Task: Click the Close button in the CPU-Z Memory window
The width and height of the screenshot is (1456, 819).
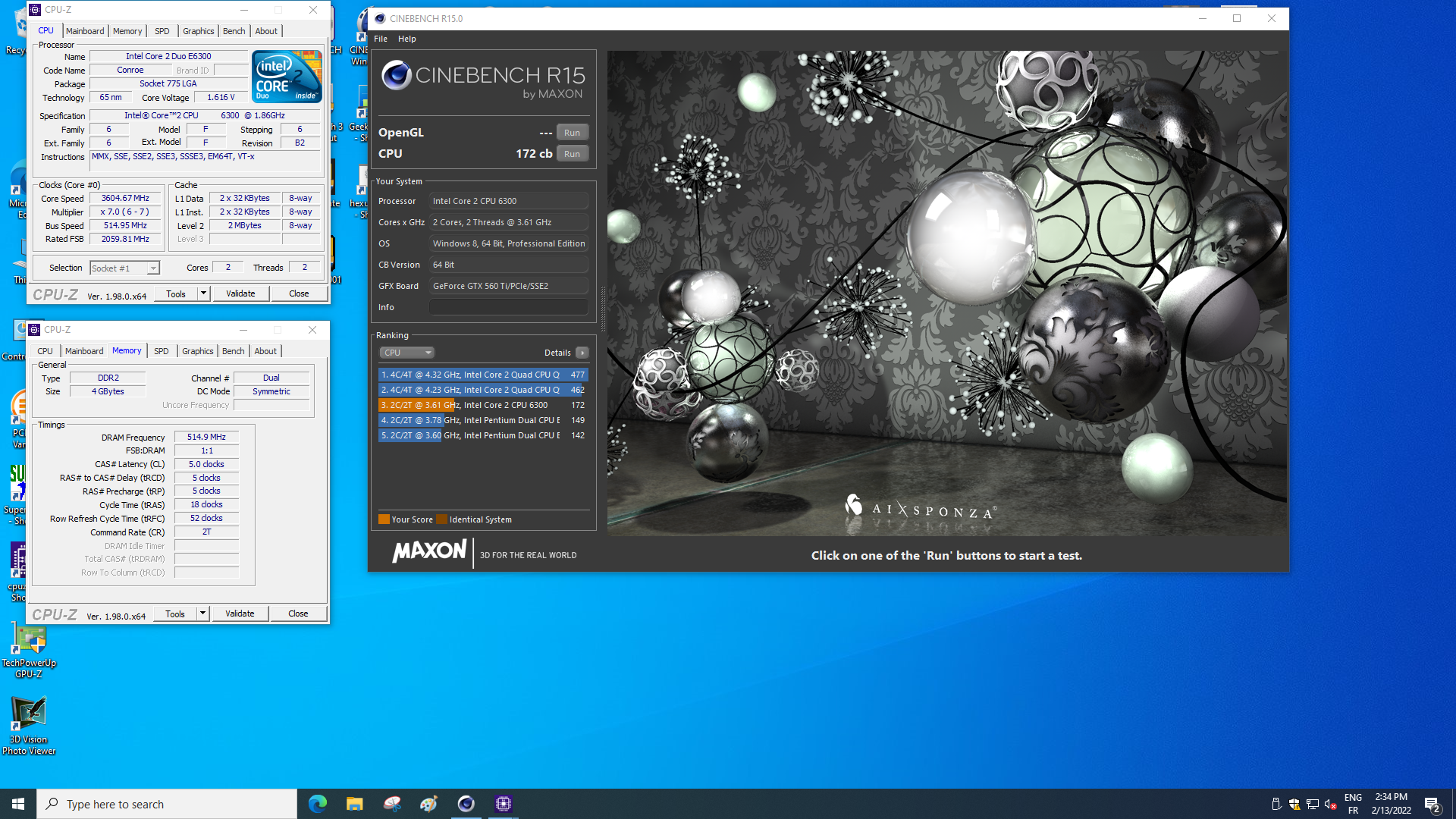Action: [298, 613]
